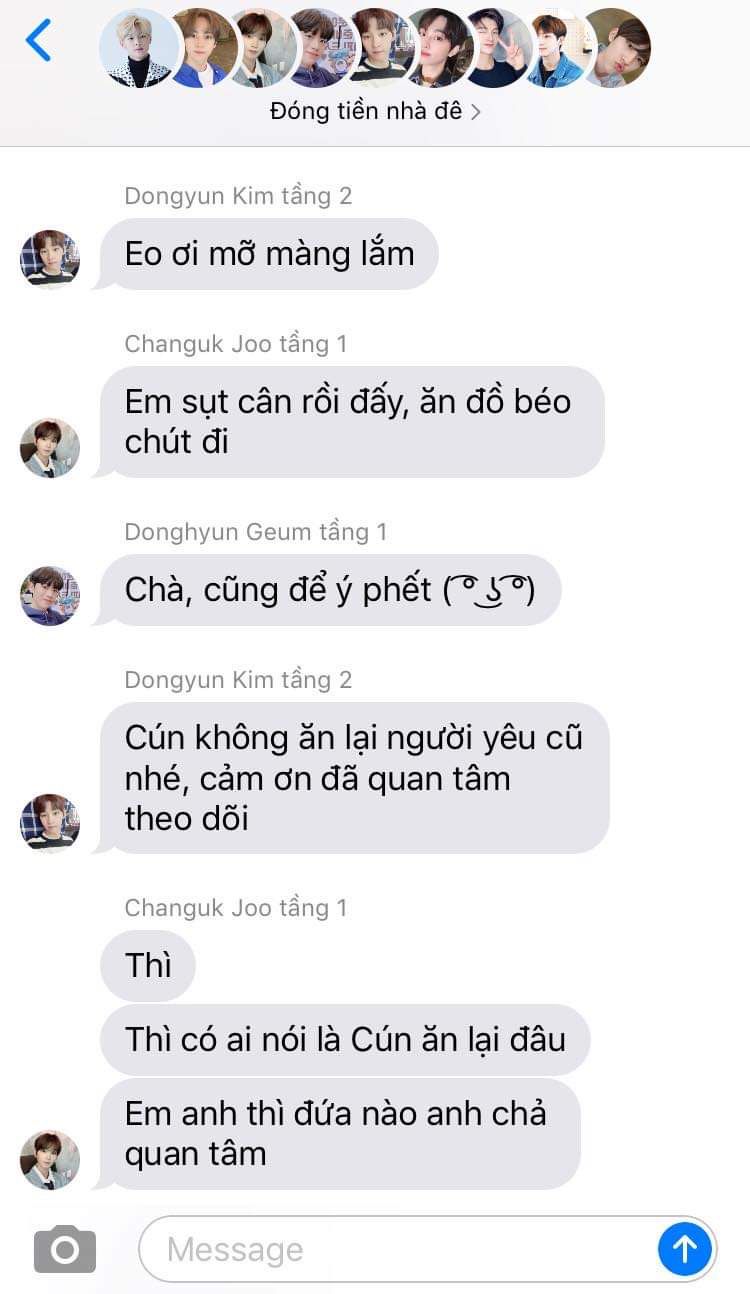
Task: Tap Donghyun Geum's avatar next to "Chà, cũng để ý phết"
Action: point(50,596)
